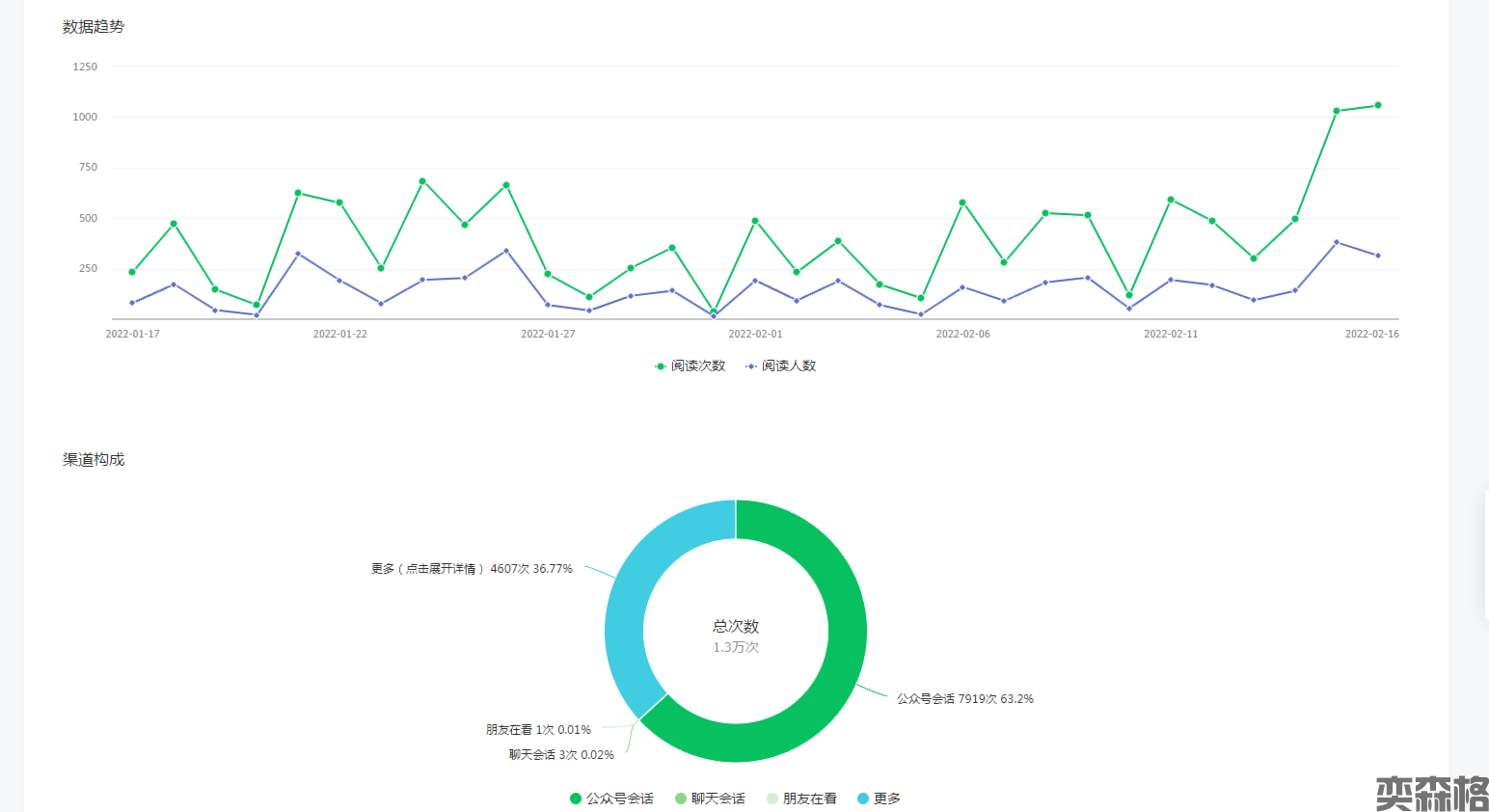The image size is (1489, 812).
Task: Click the 朋友在看 1次 0.01% label
Action: click(538, 730)
